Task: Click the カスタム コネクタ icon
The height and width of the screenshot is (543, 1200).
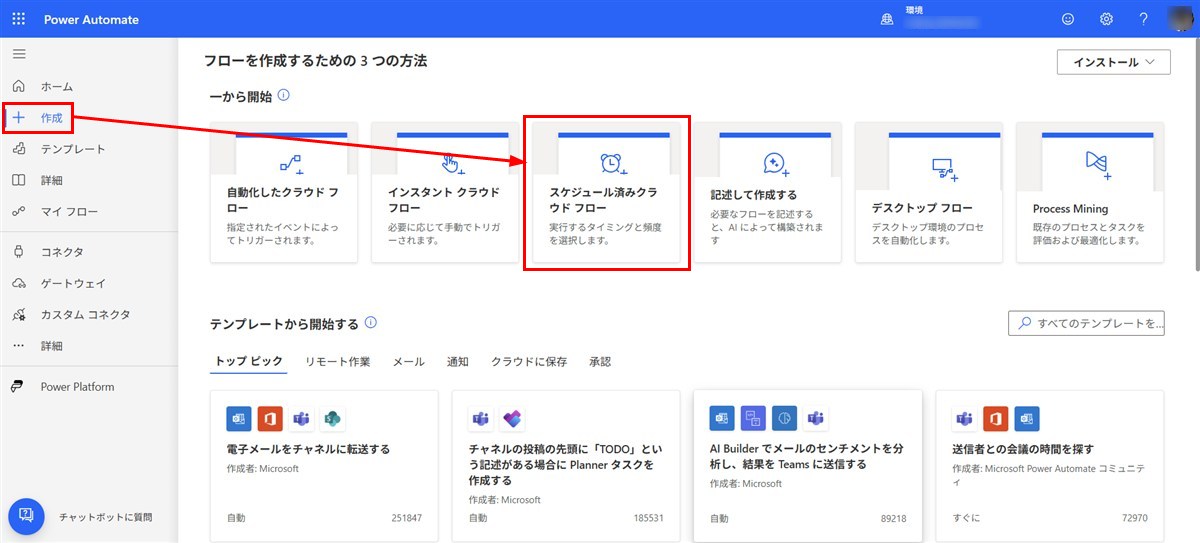Action: (19, 314)
